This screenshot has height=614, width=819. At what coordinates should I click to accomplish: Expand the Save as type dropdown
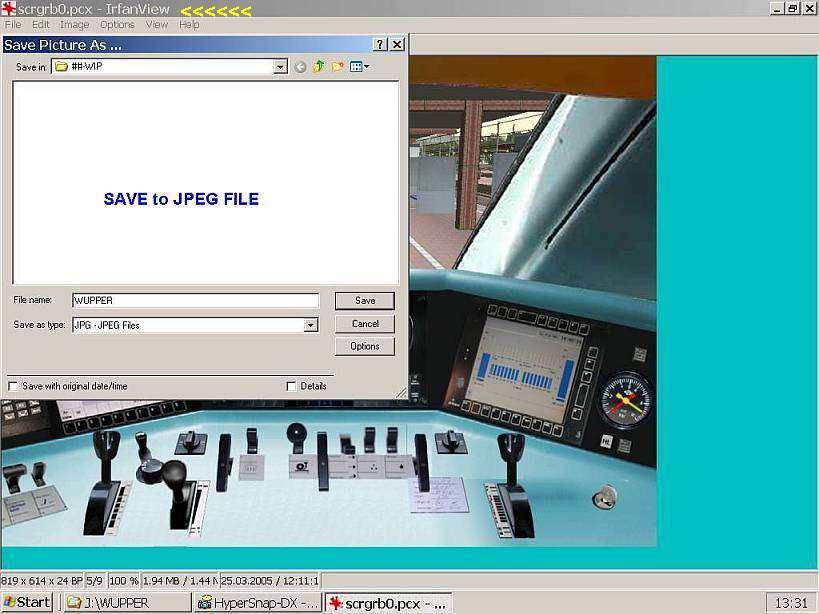pos(311,325)
